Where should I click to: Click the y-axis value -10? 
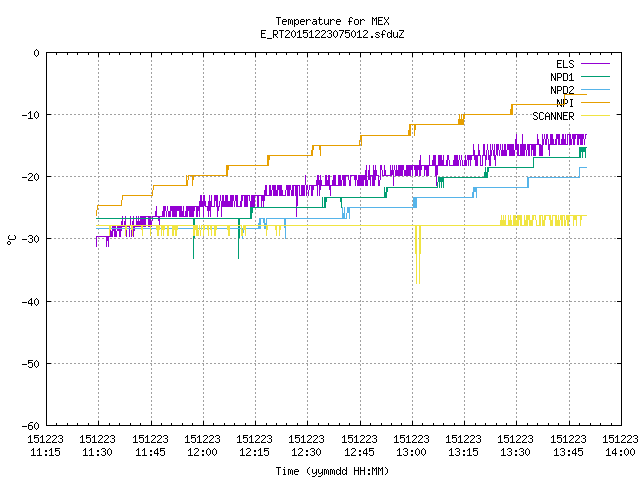point(31,115)
